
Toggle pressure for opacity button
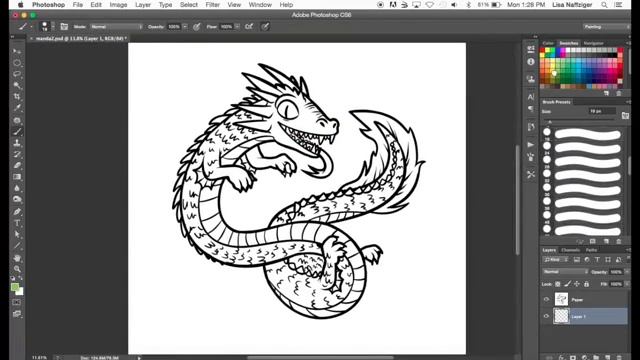tap(196, 27)
